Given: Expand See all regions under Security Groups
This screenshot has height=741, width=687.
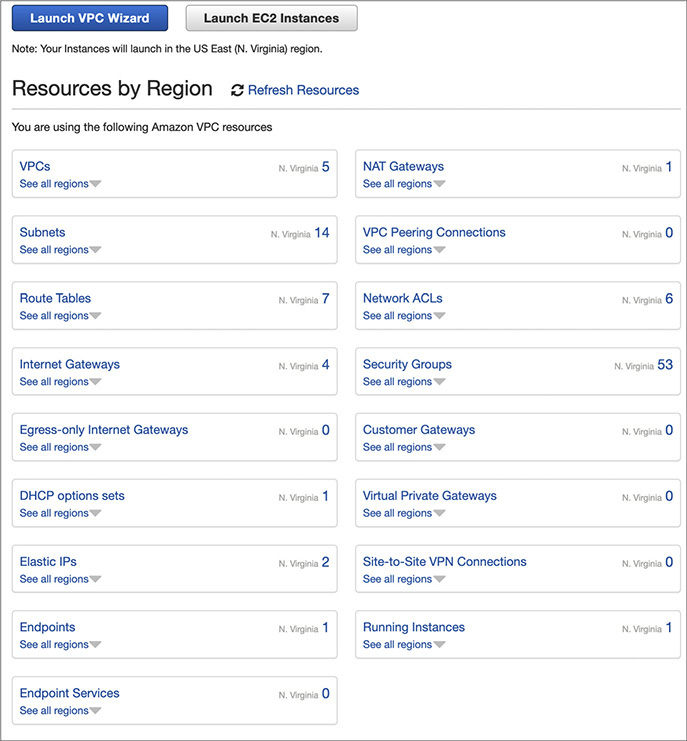Looking at the screenshot, I should [403, 382].
